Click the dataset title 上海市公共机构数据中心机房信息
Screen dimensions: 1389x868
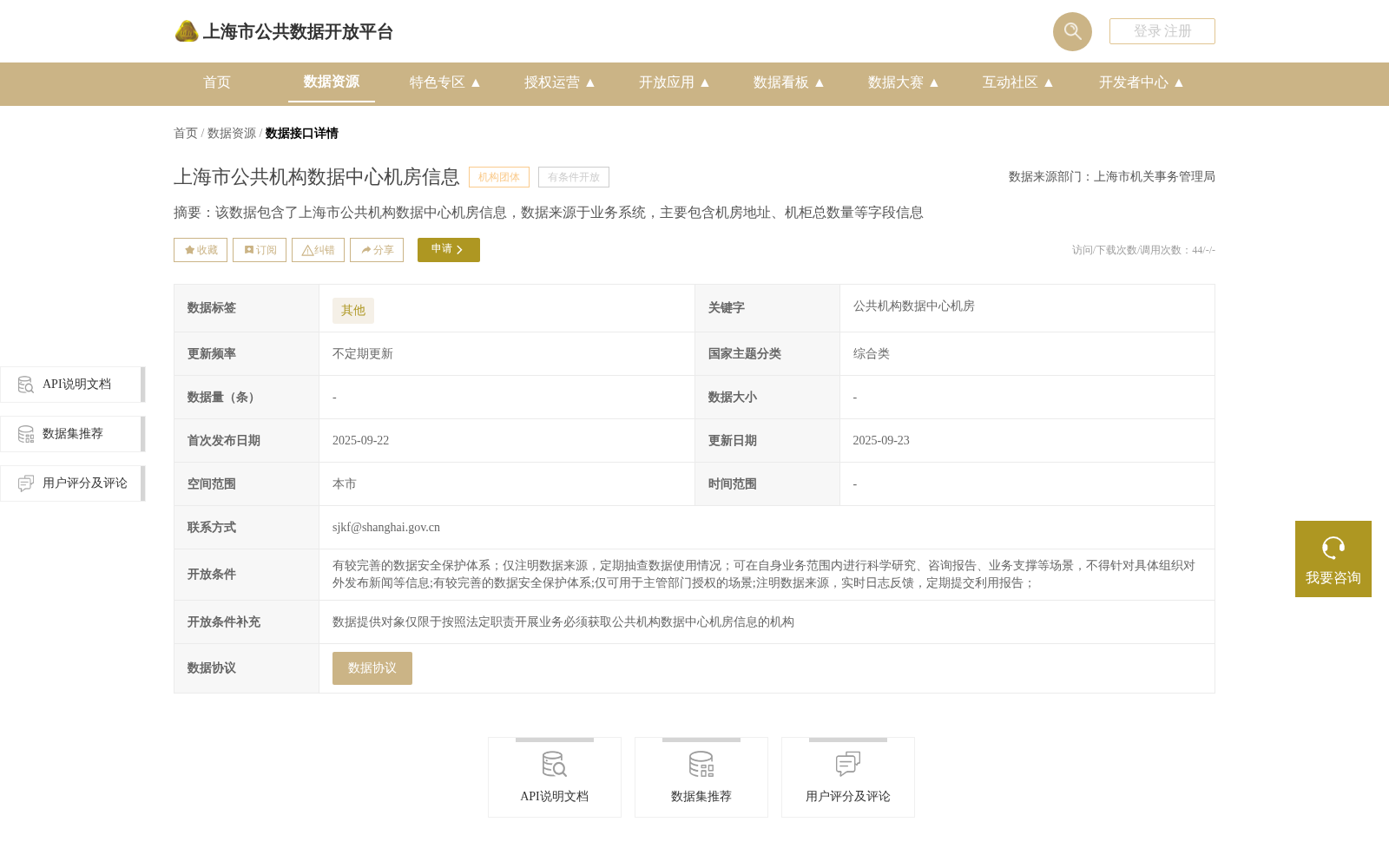(317, 177)
